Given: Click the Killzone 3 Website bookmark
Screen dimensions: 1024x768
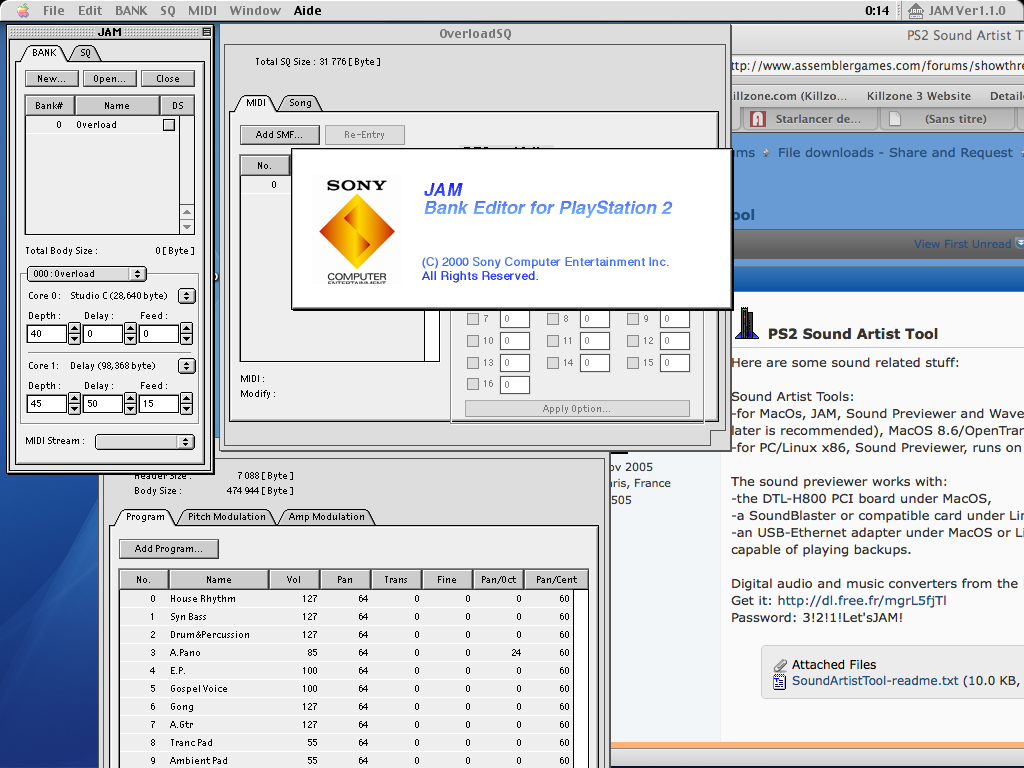Looking at the screenshot, I should (x=918, y=96).
